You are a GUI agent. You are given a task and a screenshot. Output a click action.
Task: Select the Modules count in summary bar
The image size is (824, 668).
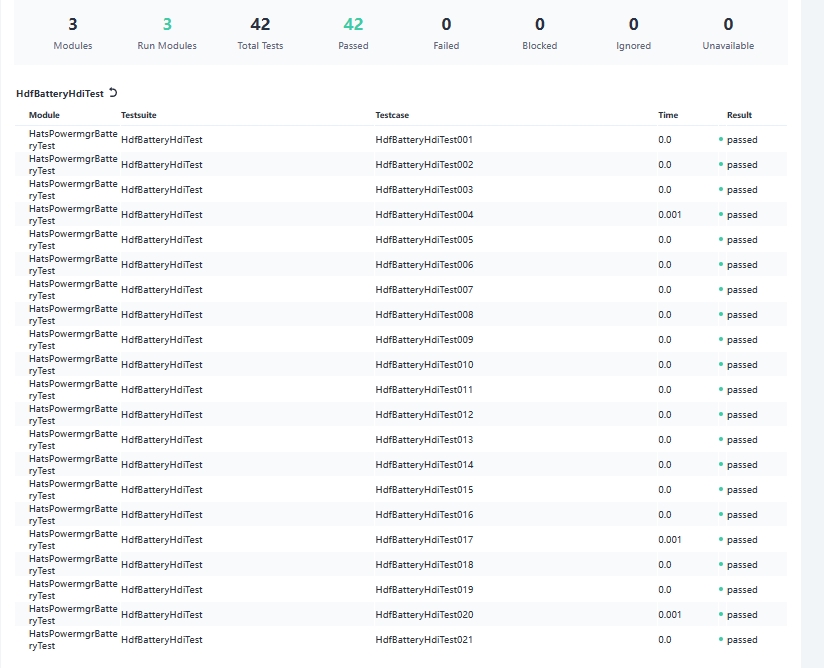click(x=72, y=25)
